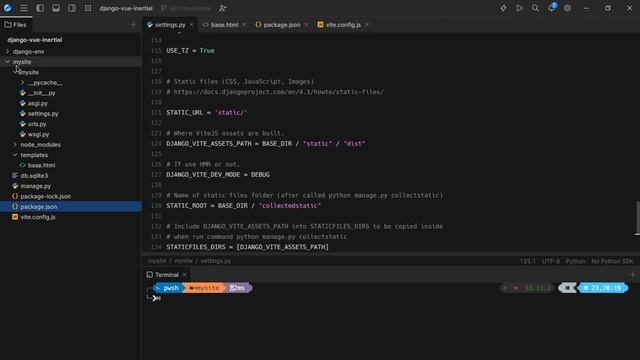
Task: Click the STATICFILES_DIRS line 134
Action: click(247, 247)
